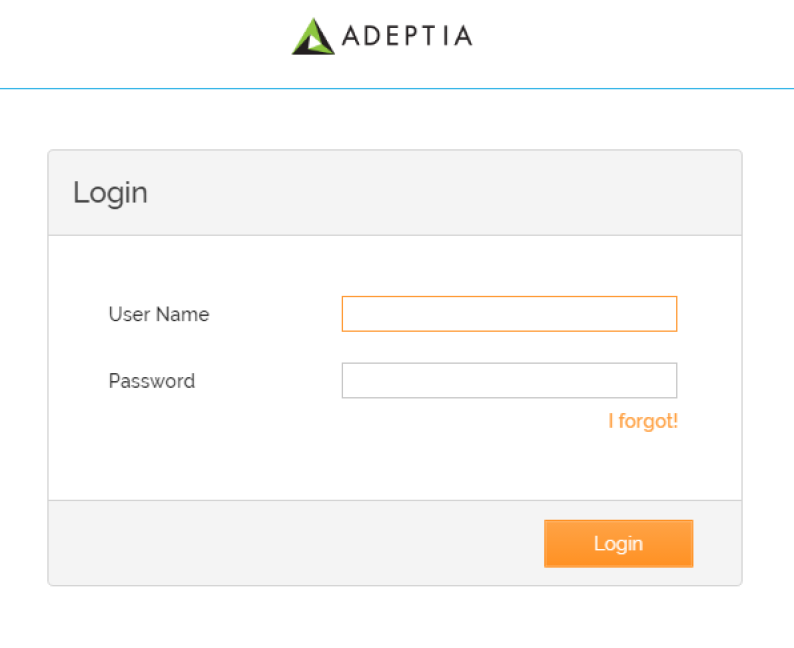Click the ADEPTIA wordmark text
The height and width of the screenshot is (648, 794).
(407, 37)
